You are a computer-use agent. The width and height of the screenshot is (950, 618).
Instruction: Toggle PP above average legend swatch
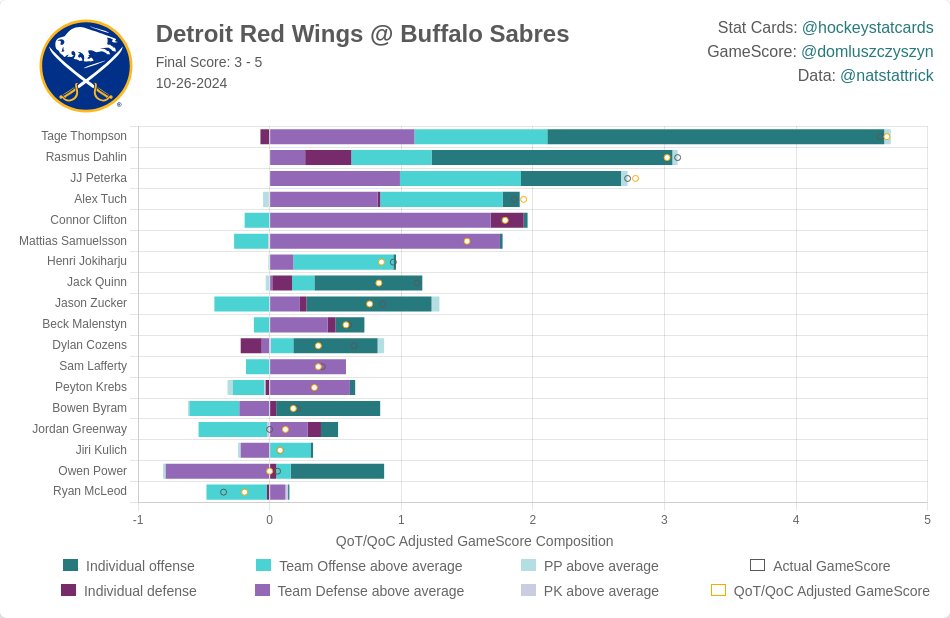coord(529,566)
